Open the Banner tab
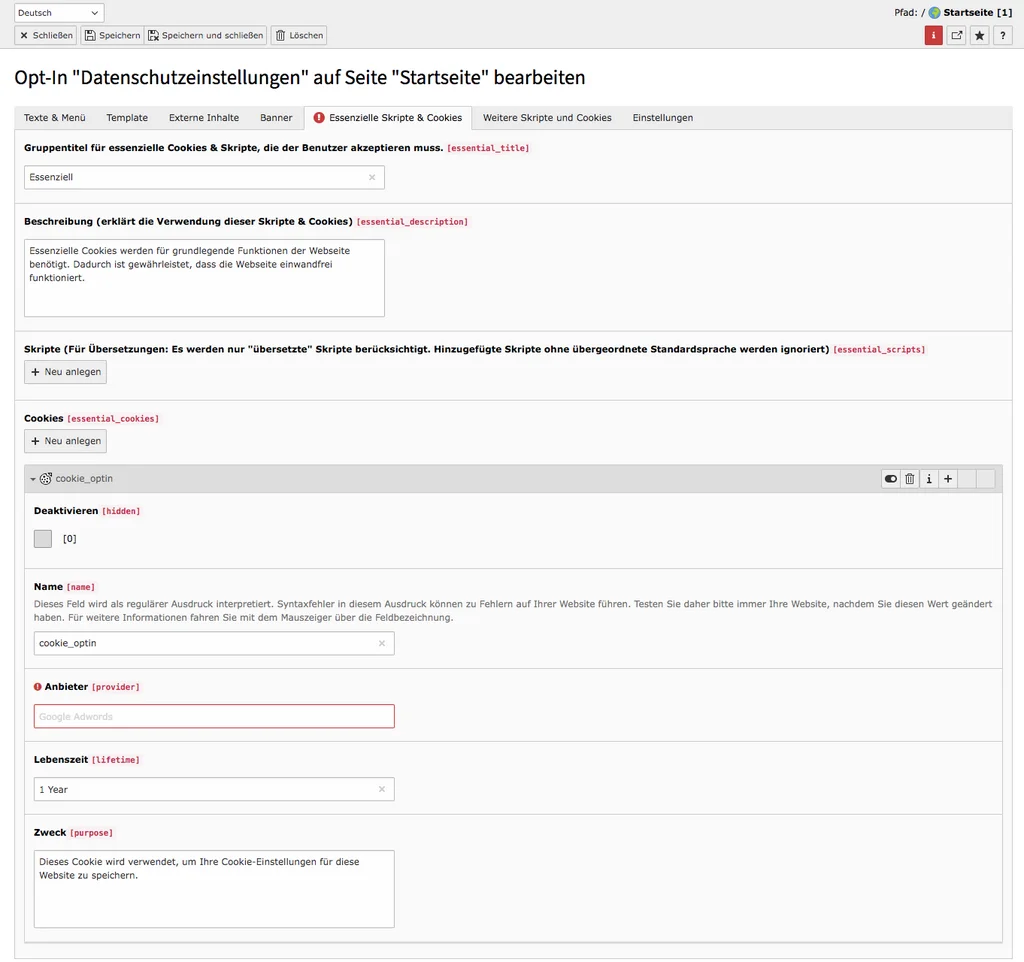The width and height of the screenshot is (1024, 962). 276,117
